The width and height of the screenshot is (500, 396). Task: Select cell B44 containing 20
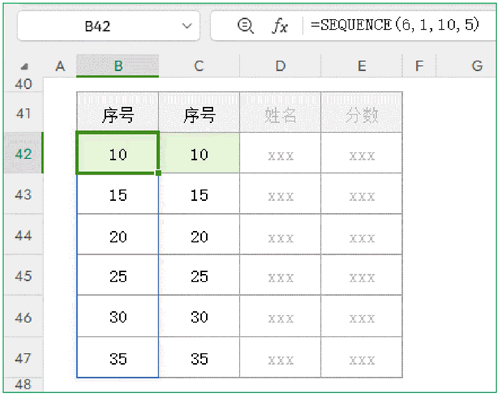pos(118,235)
